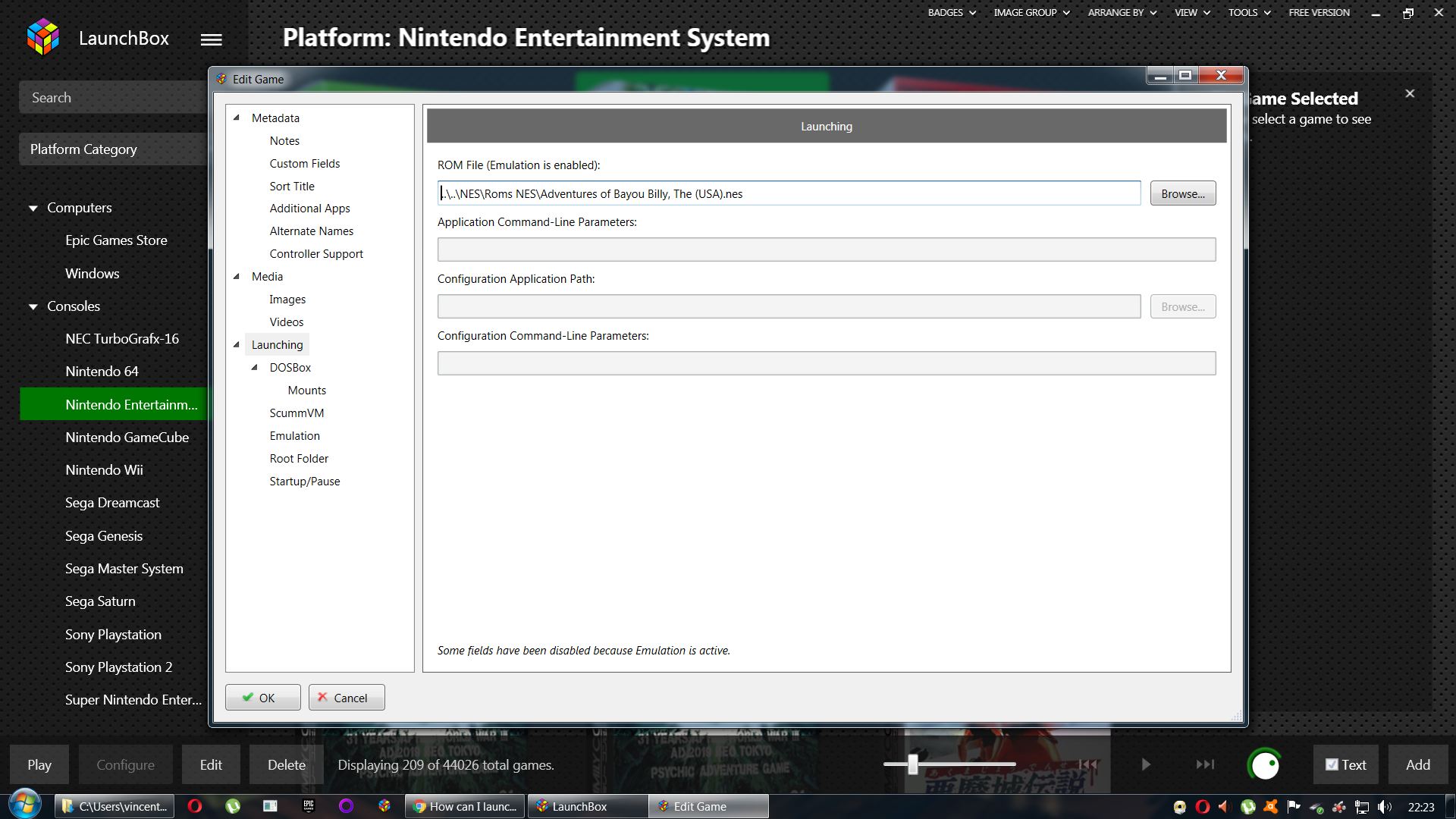
Task: Click the volume speaker tray icon
Action: point(1385,807)
